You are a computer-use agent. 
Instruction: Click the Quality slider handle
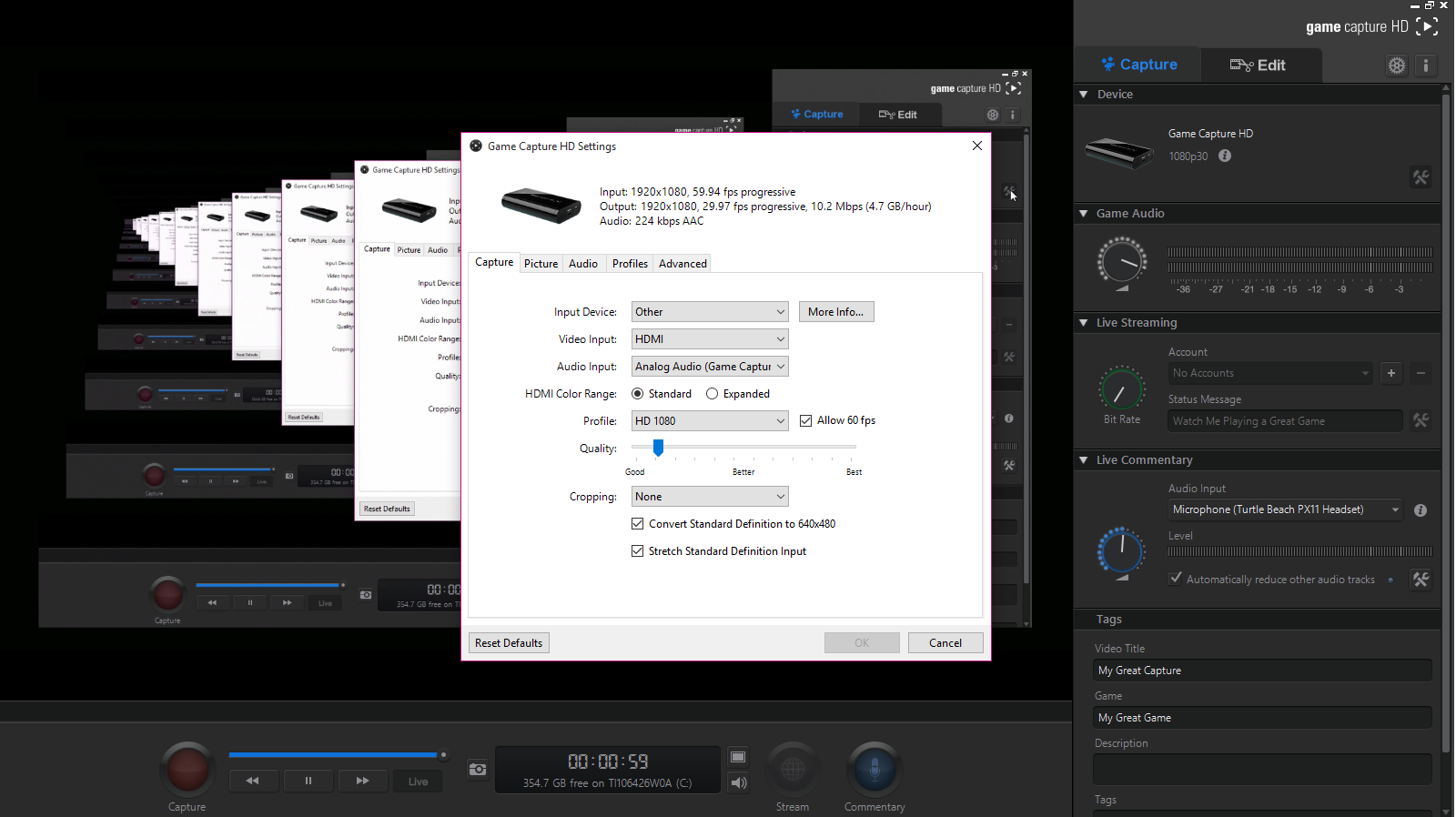658,447
